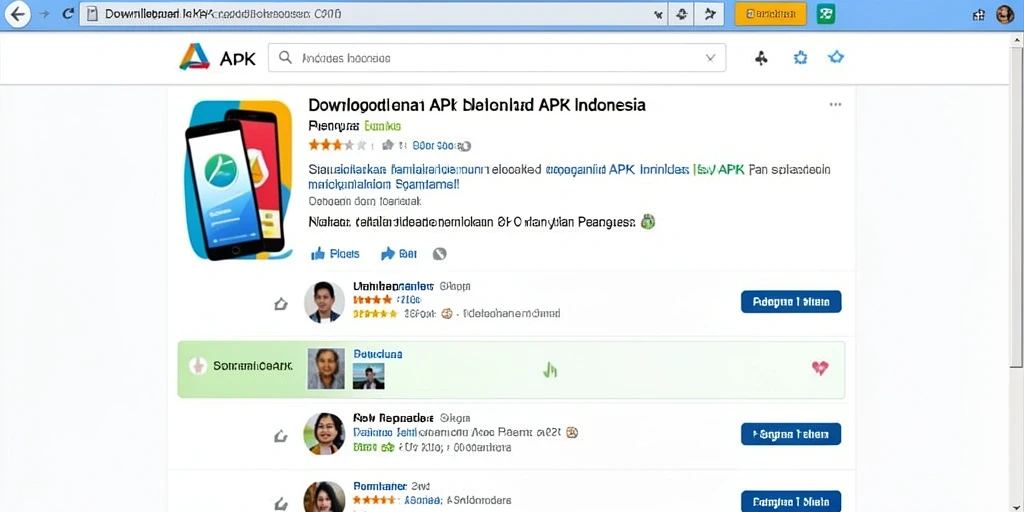Open the first reviewer's avatar
Viewport: 1024px width, 512px height.
click(x=325, y=302)
